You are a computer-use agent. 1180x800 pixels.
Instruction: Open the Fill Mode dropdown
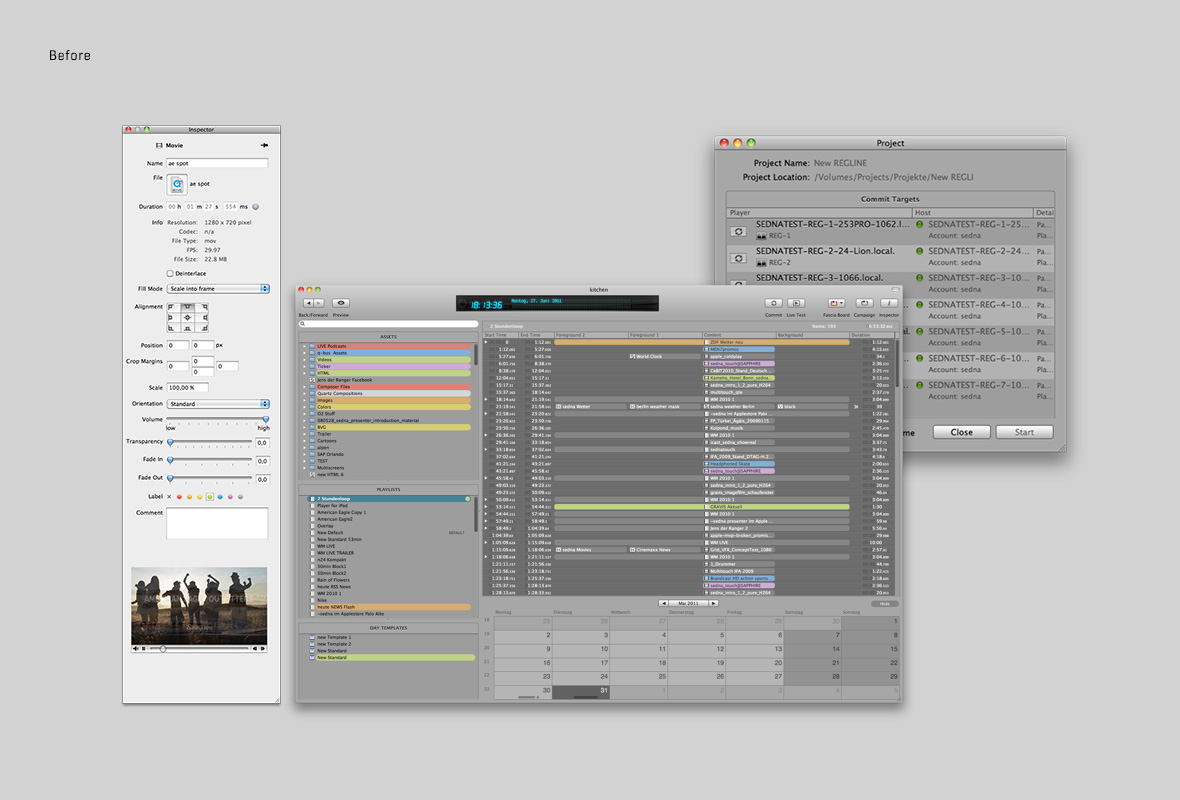(218, 288)
